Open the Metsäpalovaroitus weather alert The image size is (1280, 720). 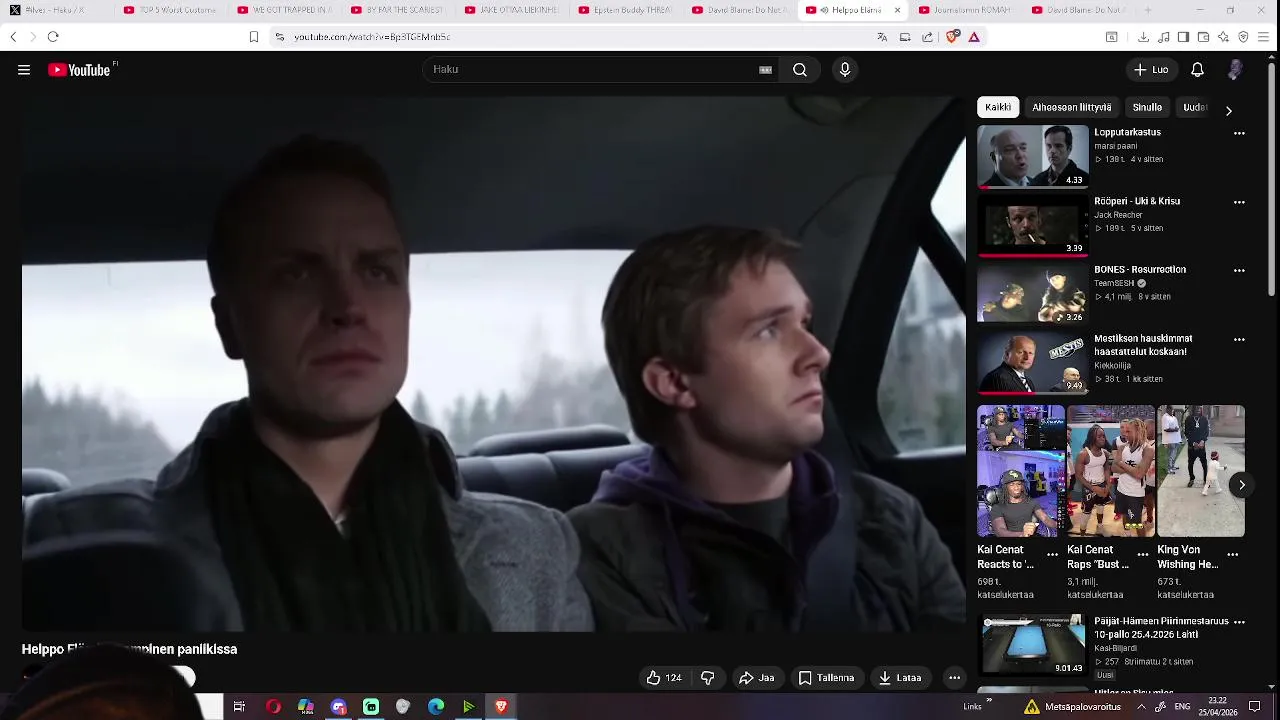[x=1073, y=707]
